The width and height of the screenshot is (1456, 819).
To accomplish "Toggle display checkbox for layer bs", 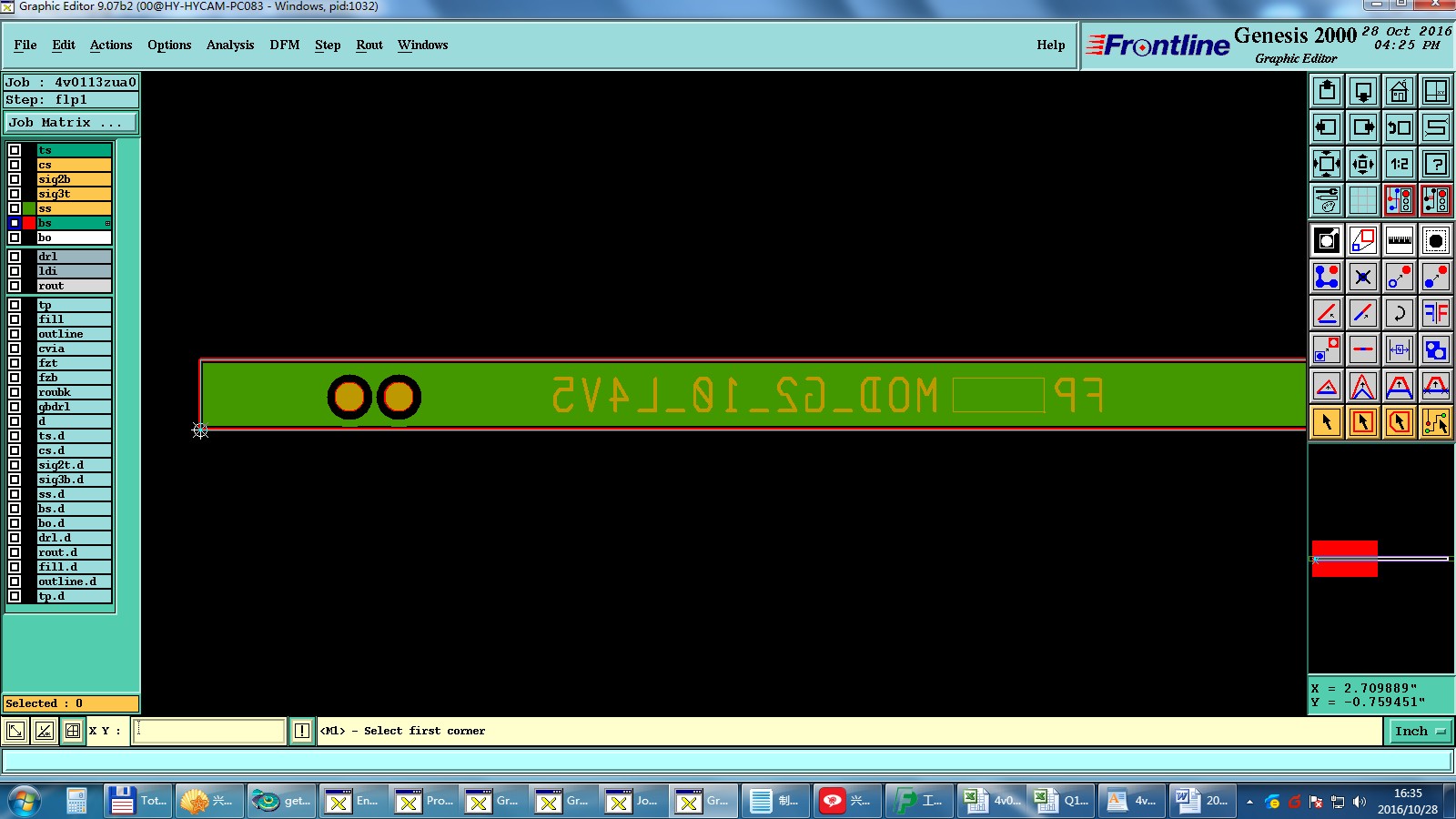I will pyautogui.click(x=15, y=223).
